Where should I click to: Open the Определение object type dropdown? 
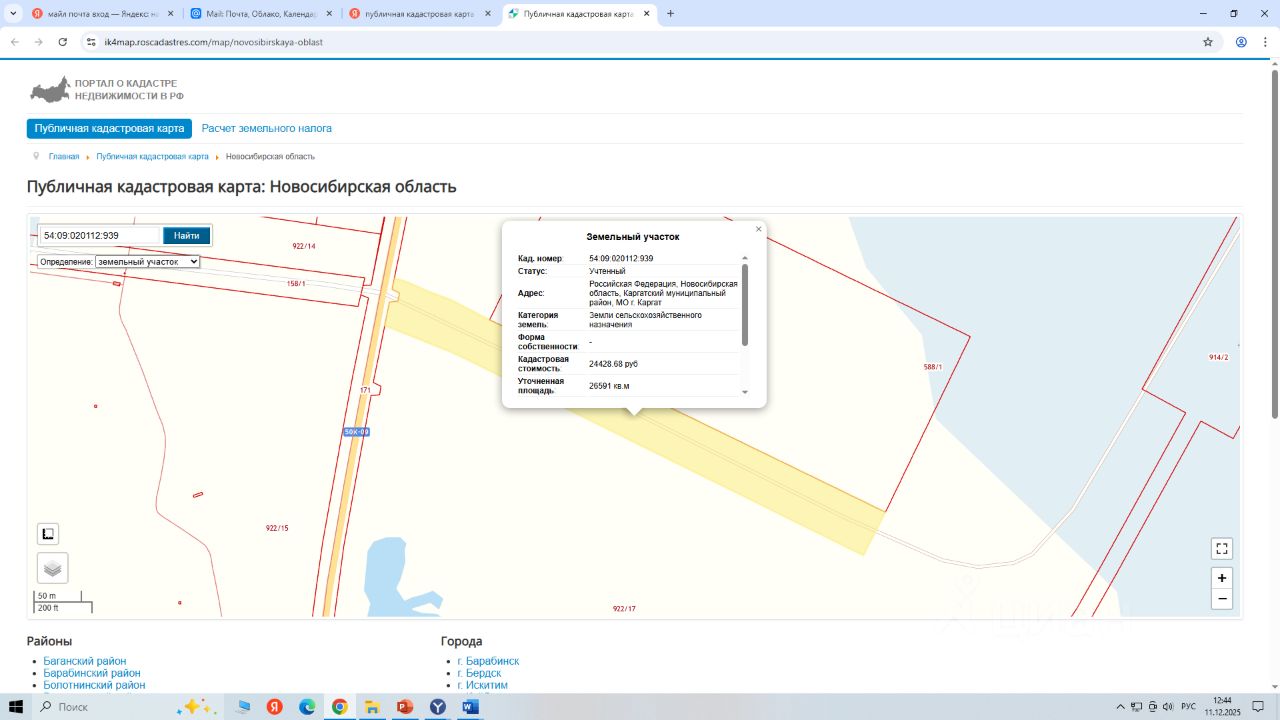pyautogui.click(x=147, y=261)
